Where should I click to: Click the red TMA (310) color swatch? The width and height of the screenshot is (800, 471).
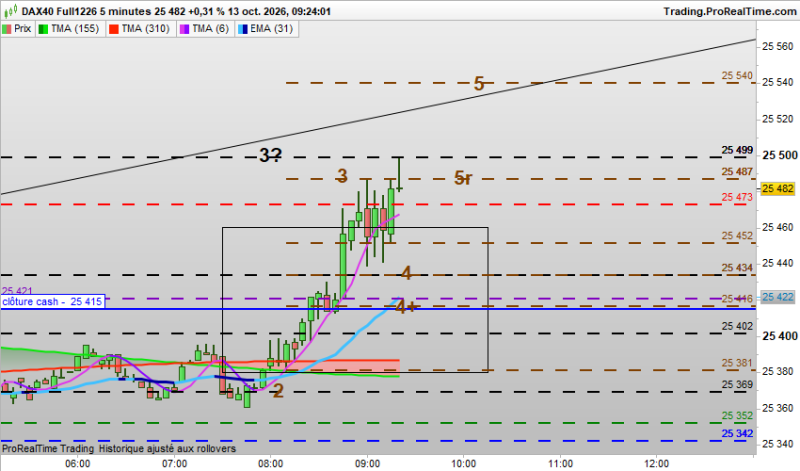pos(114,29)
